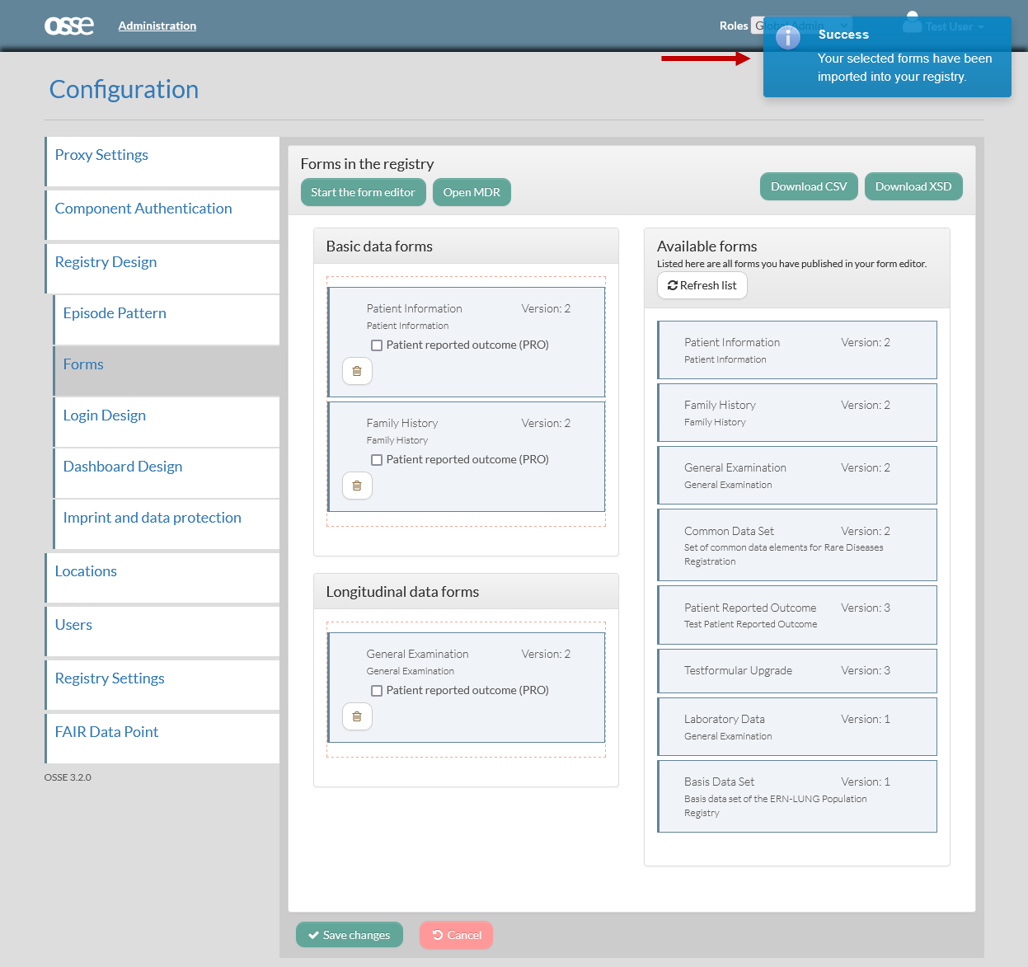Select available form Family History
Image resolution: width=1028 pixels, height=967 pixels.
[x=797, y=413]
